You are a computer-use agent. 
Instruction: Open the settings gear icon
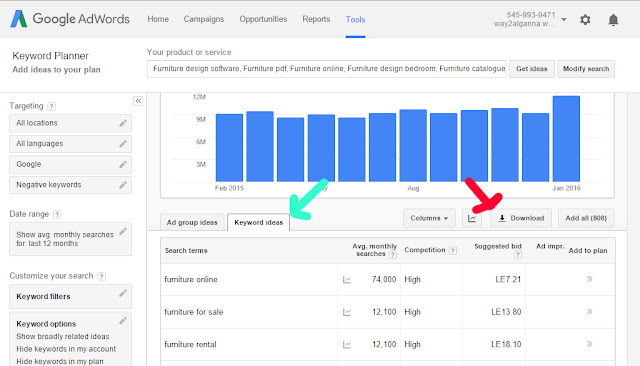pyautogui.click(x=585, y=20)
